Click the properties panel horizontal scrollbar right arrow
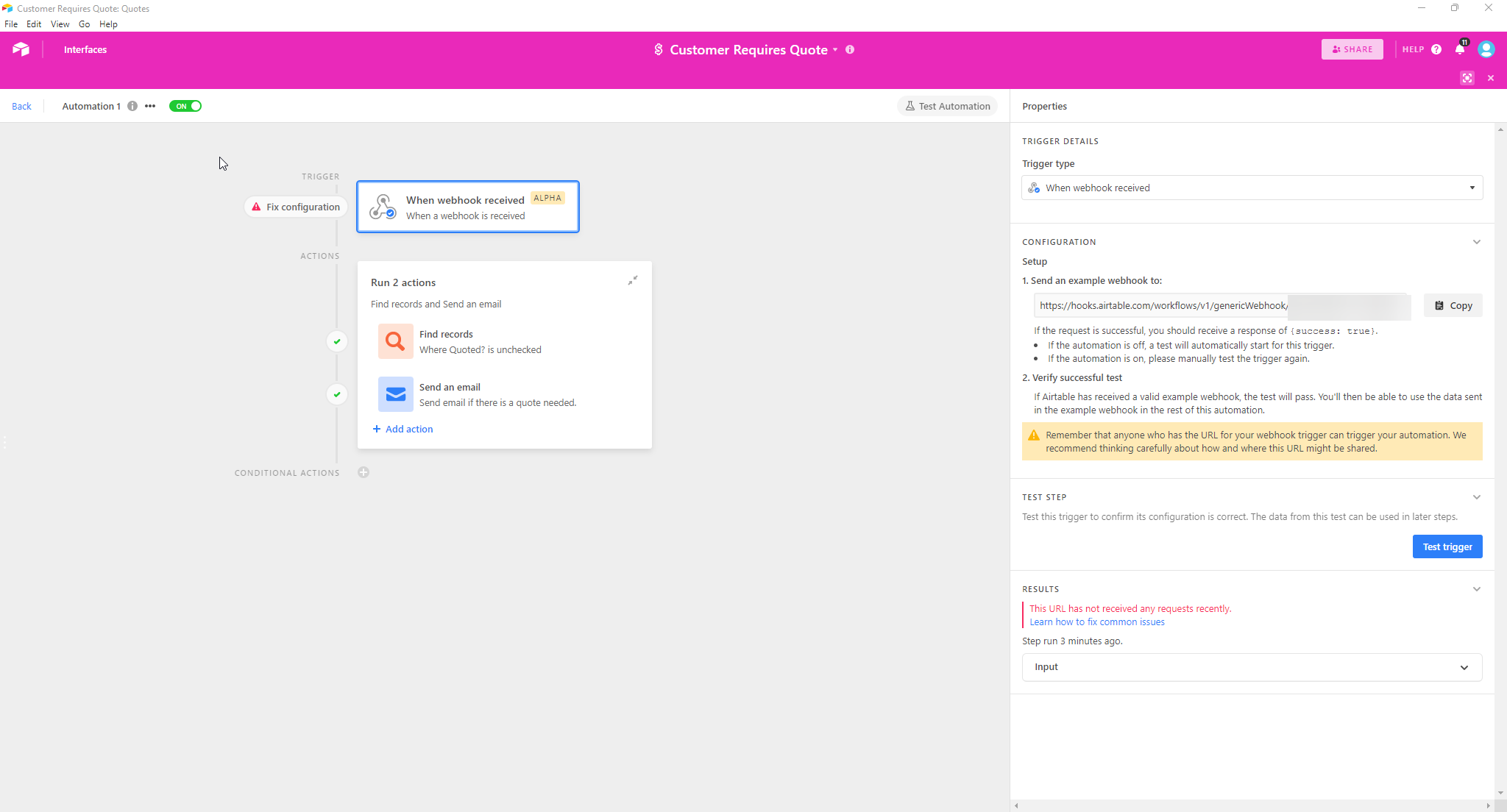The width and height of the screenshot is (1507, 812). [x=1488, y=806]
